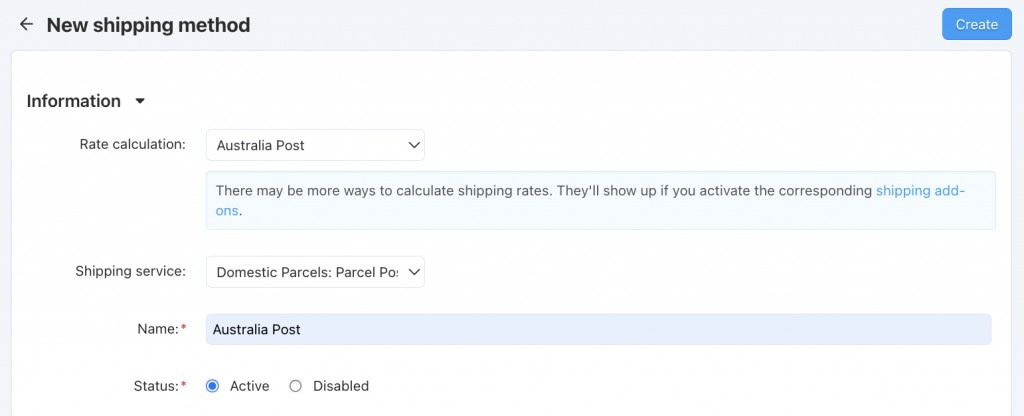Screen dimensions: 1024x416
Task: Go back using the left arrow icon
Action: [x=26, y=25]
